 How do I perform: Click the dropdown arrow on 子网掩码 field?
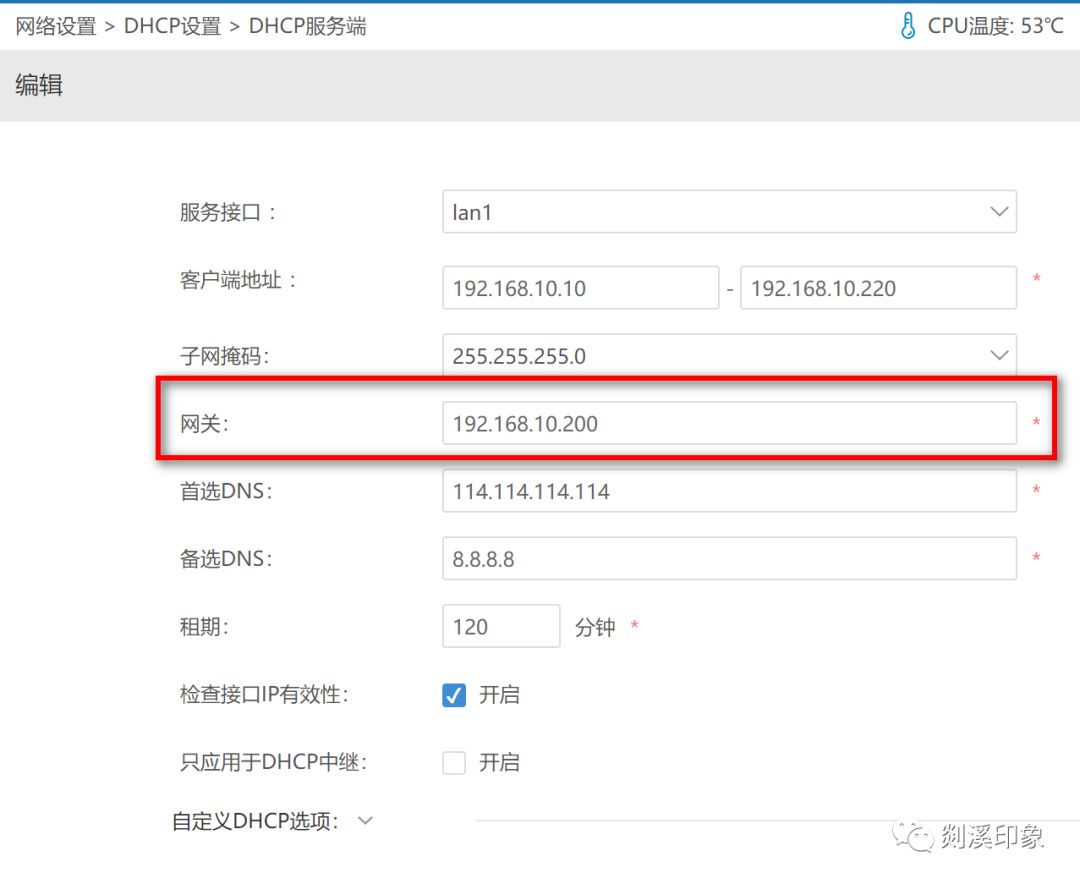click(999, 355)
